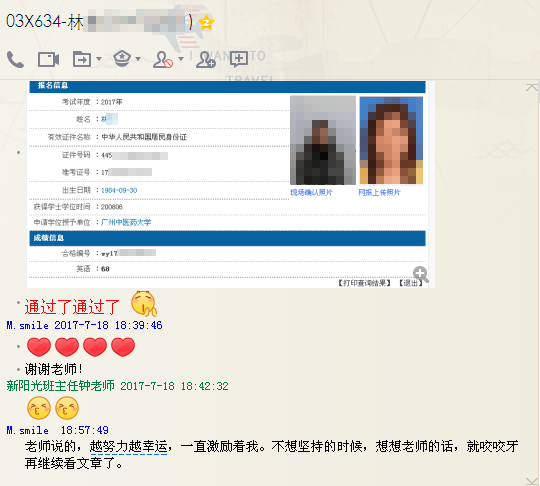
Task: Click the 网报上传照片 link
Action: click(x=379, y=193)
